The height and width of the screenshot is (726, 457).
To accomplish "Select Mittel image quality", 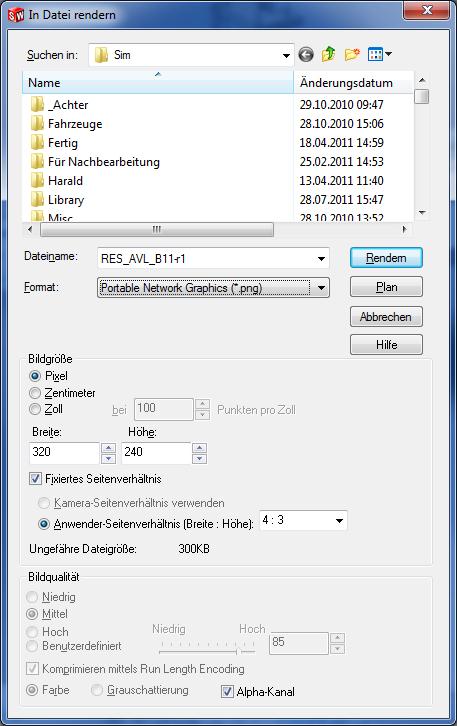I will (x=32, y=614).
